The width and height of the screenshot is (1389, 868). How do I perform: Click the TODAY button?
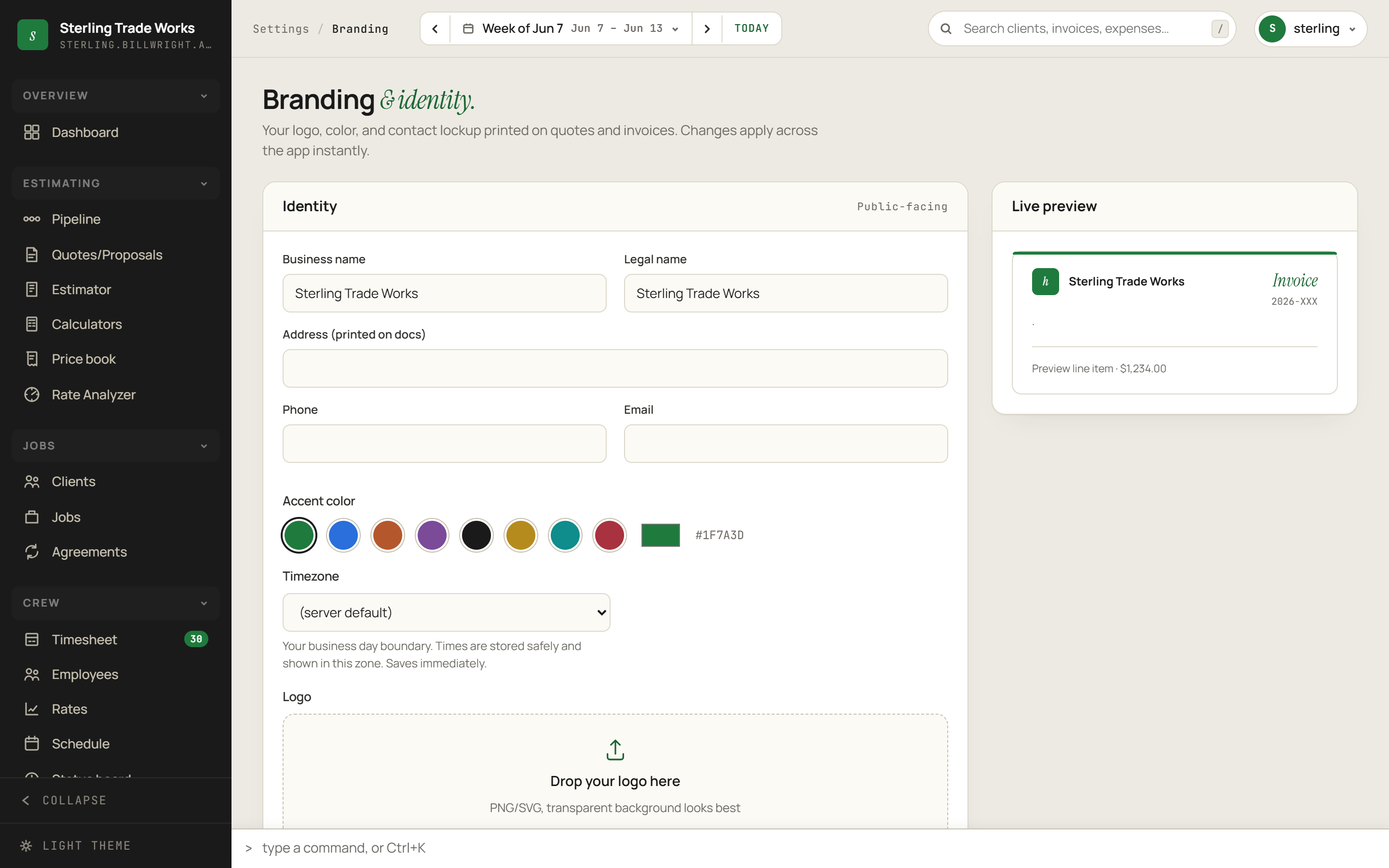(751, 29)
